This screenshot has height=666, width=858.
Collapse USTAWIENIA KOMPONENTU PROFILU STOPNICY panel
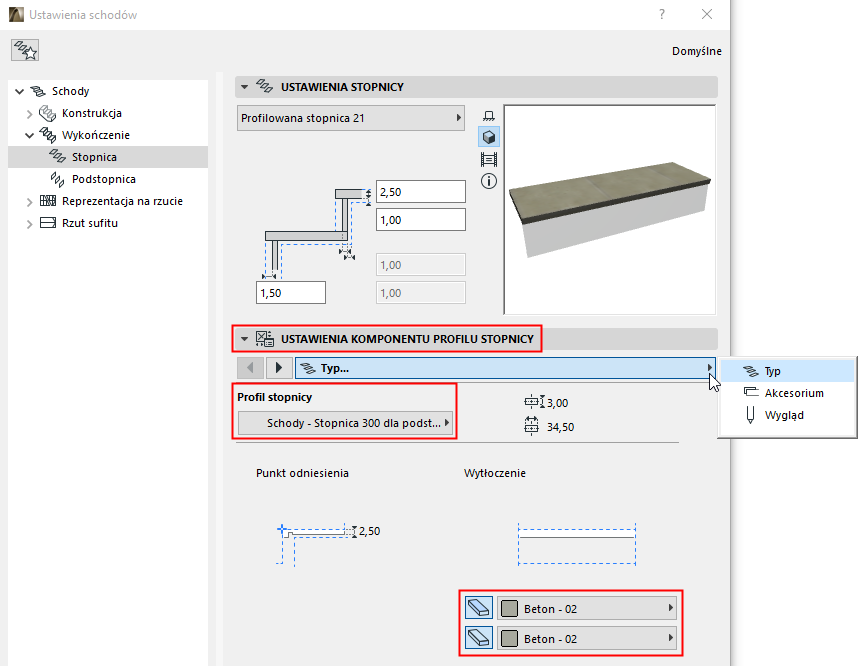coord(245,339)
